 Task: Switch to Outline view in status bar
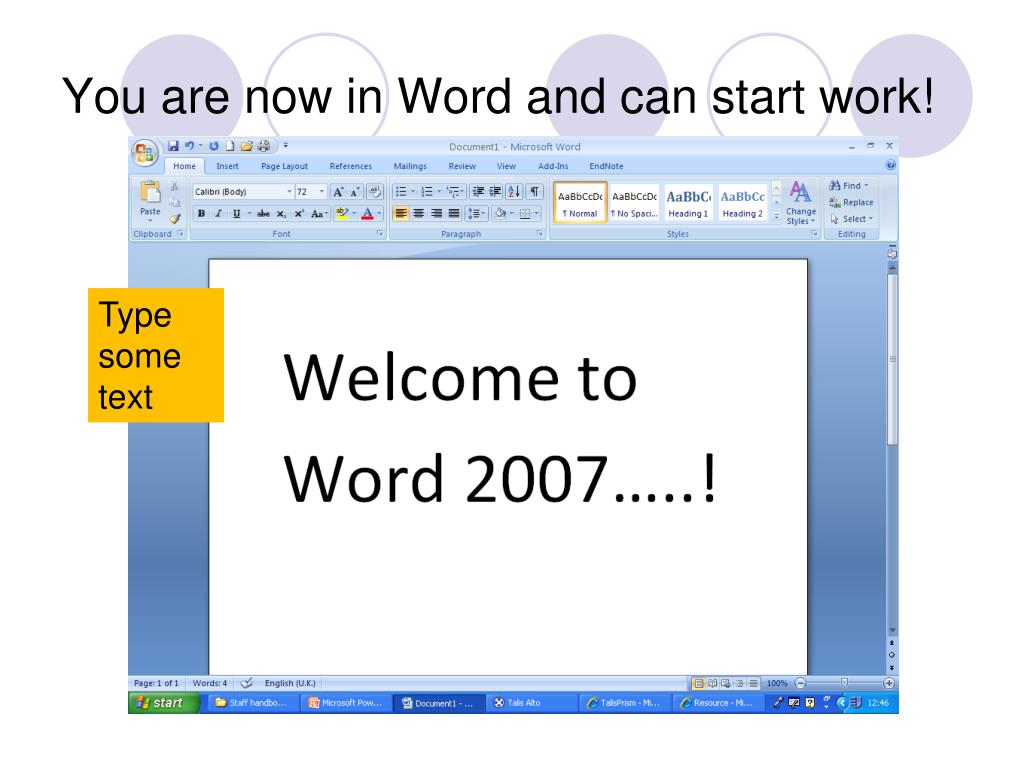click(x=739, y=683)
